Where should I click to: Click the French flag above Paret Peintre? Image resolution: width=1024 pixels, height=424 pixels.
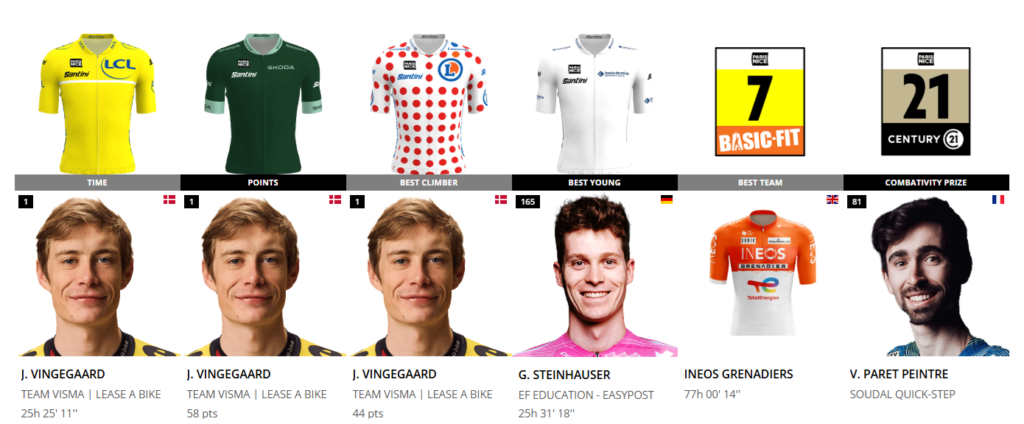[998, 199]
